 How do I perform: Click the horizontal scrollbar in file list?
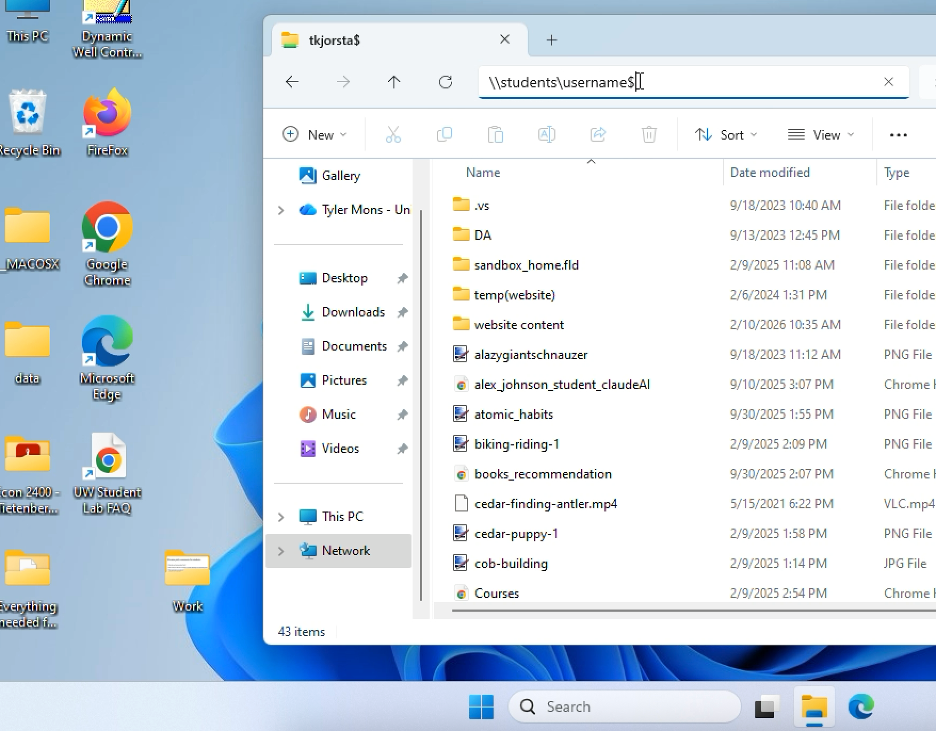(x=692, y=611)
